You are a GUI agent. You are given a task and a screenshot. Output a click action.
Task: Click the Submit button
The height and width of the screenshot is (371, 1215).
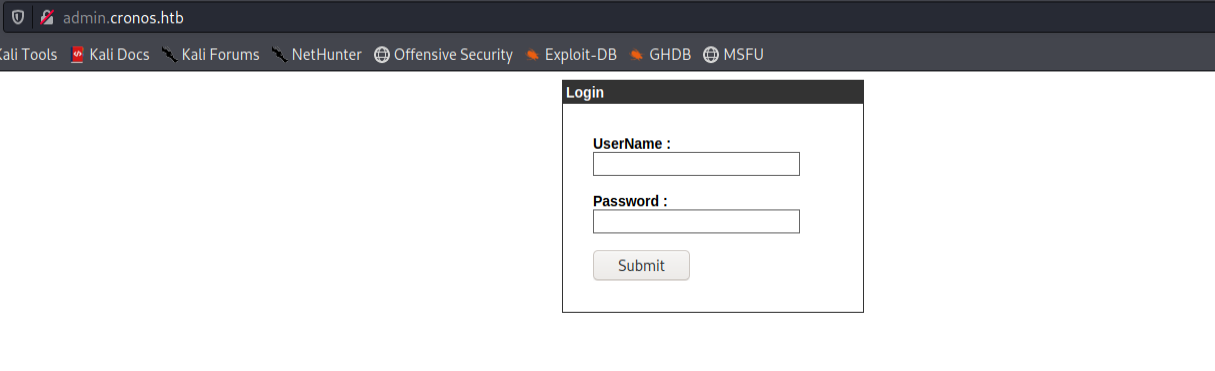coord(641,265)
